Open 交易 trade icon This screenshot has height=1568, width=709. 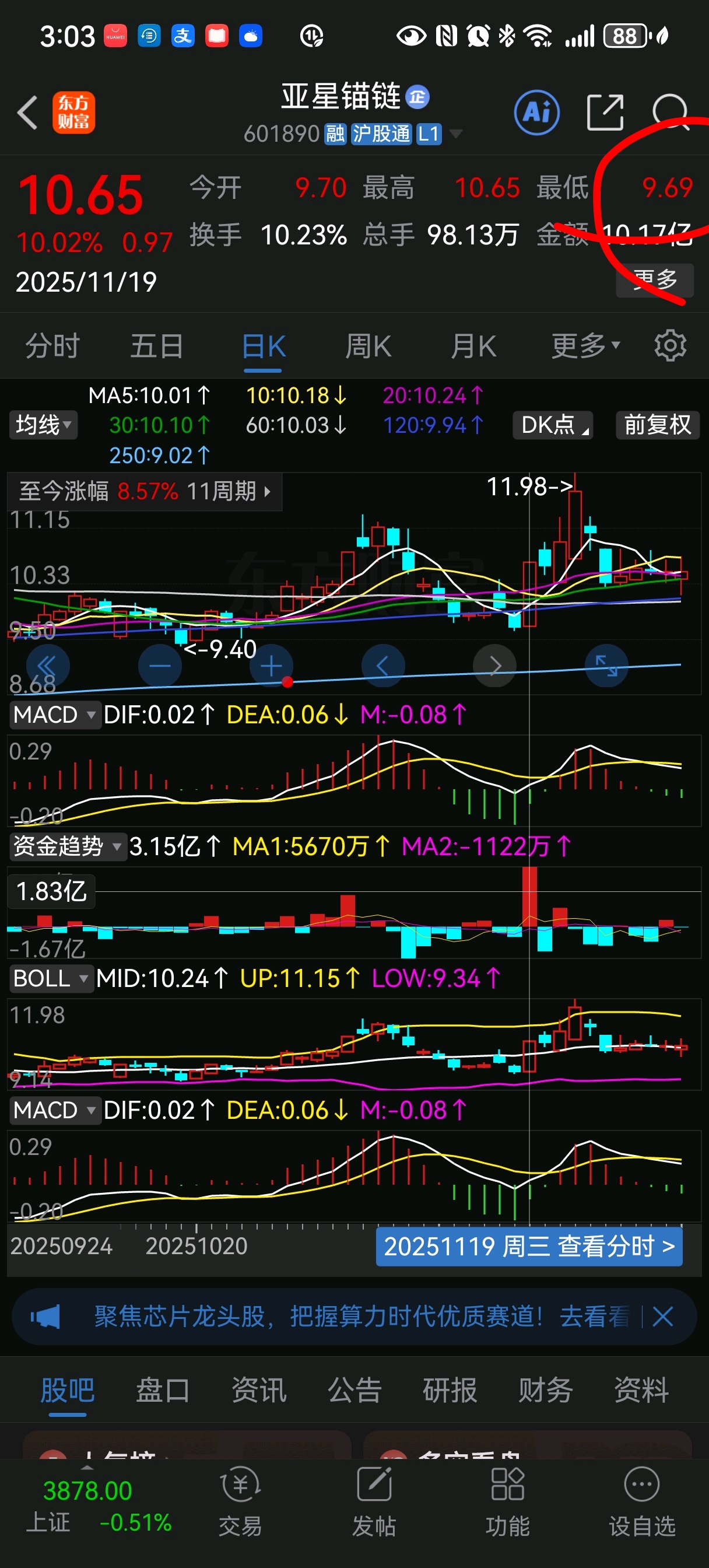coord(240,1501)
